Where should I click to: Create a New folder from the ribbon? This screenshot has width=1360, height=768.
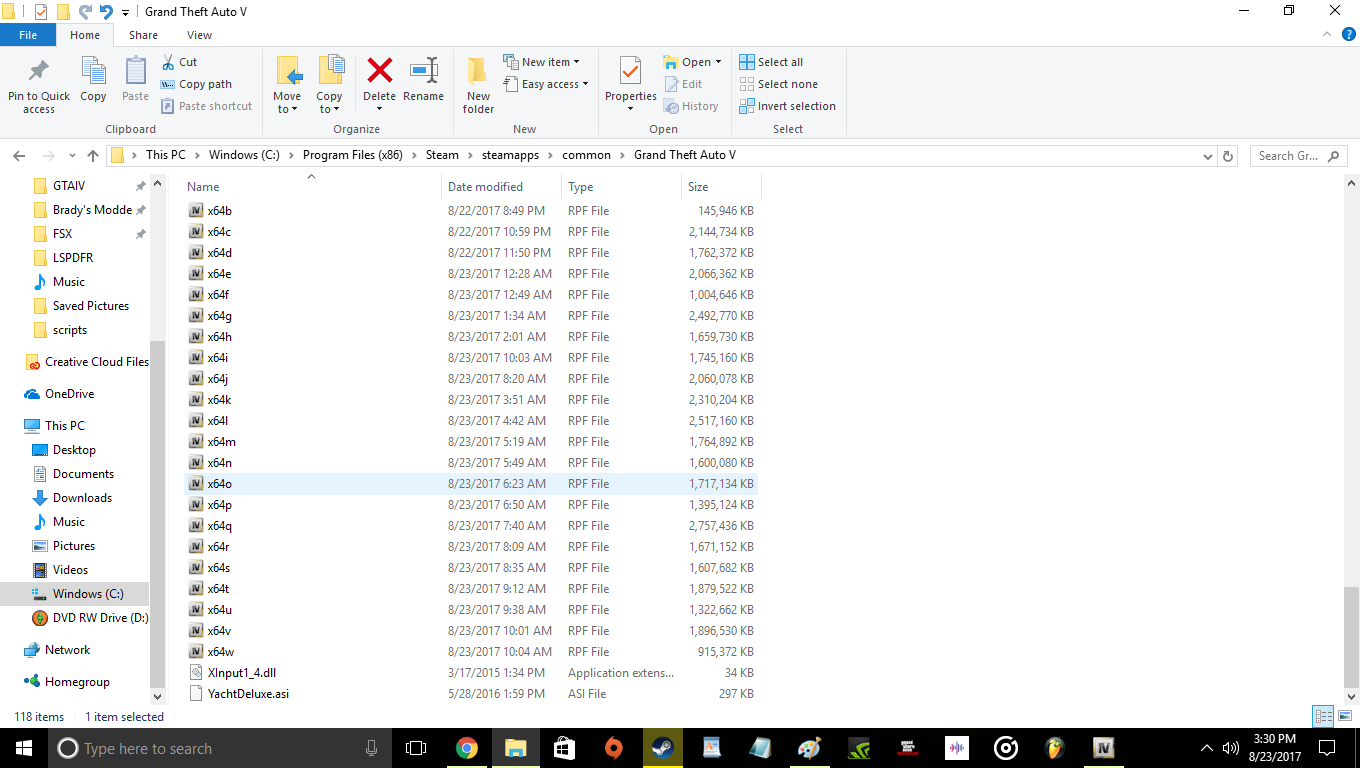(x=478, y=84)
